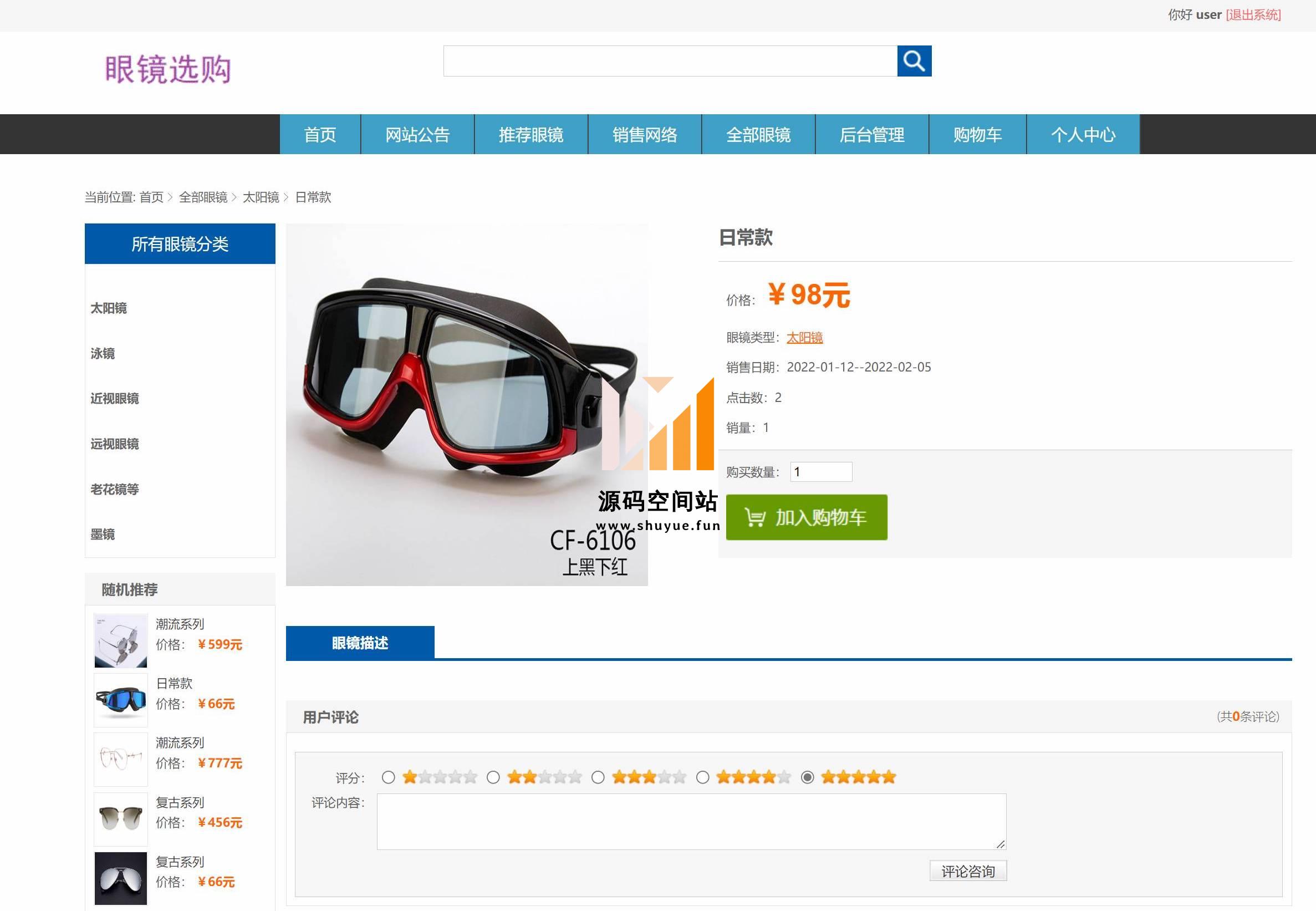
Task: Select the four-star rating radio button
Action: click(702, 777)
